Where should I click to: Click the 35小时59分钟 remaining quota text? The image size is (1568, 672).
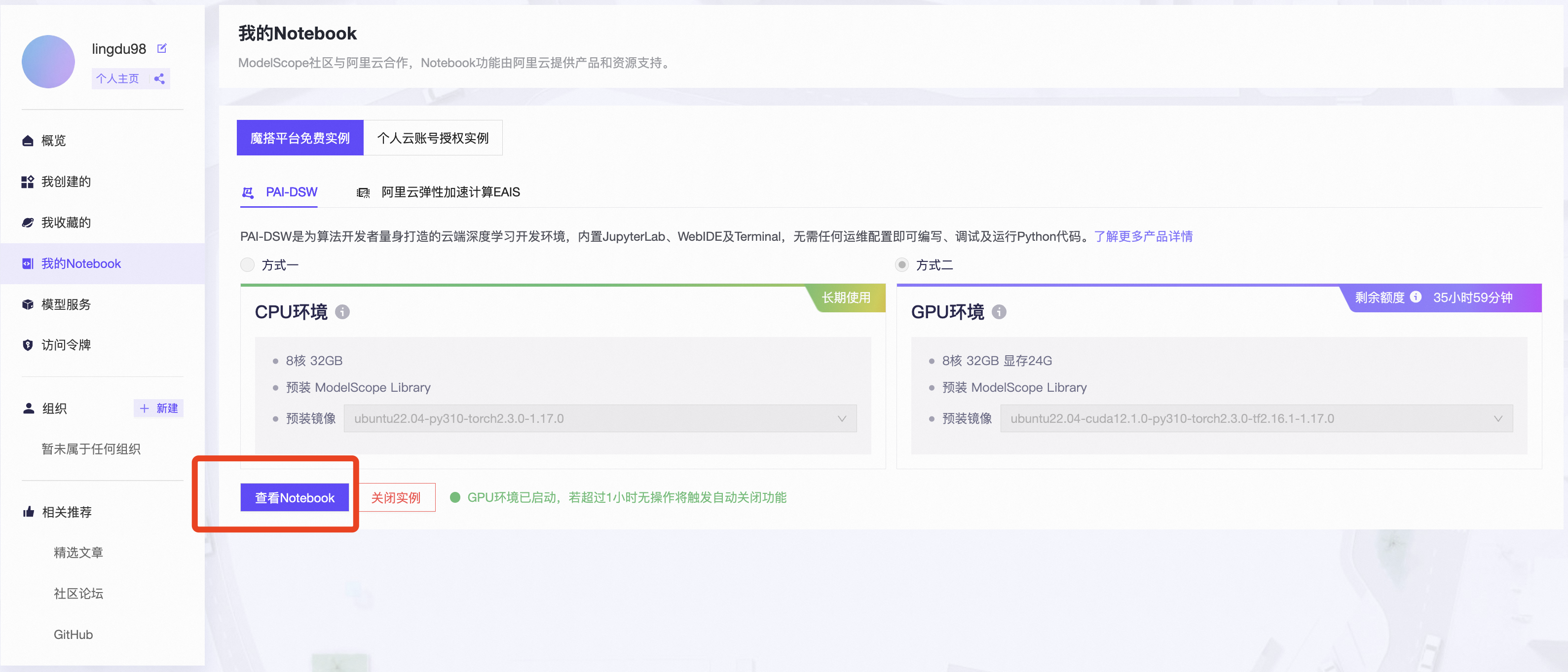(x=1472, y=297)
